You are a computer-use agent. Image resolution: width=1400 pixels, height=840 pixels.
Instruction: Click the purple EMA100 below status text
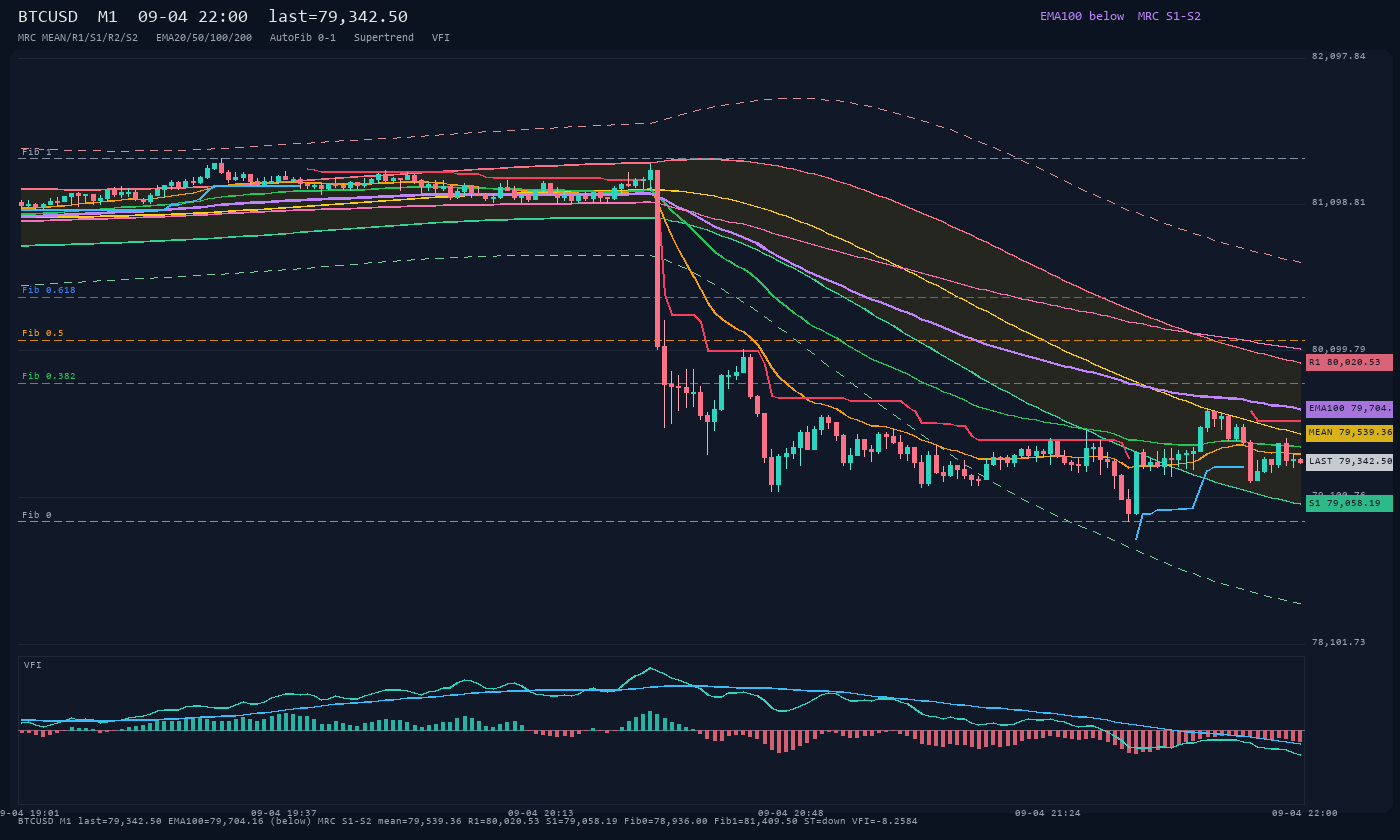coord(1082,16)
